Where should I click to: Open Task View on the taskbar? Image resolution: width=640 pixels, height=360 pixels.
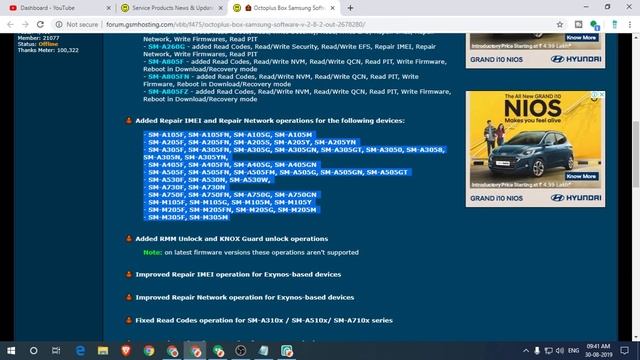click(x=56, y=351)
